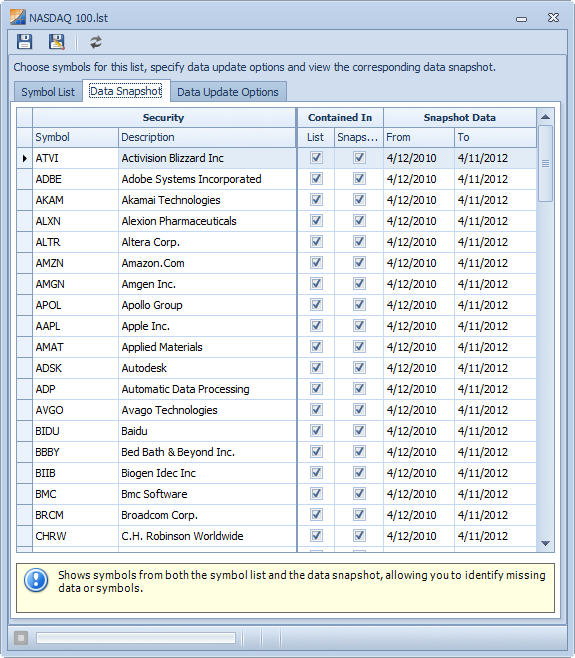575x658 pixels.
Task: Click the row header beside BBBY
Action: pyautogui.click(x=25, y=452)
